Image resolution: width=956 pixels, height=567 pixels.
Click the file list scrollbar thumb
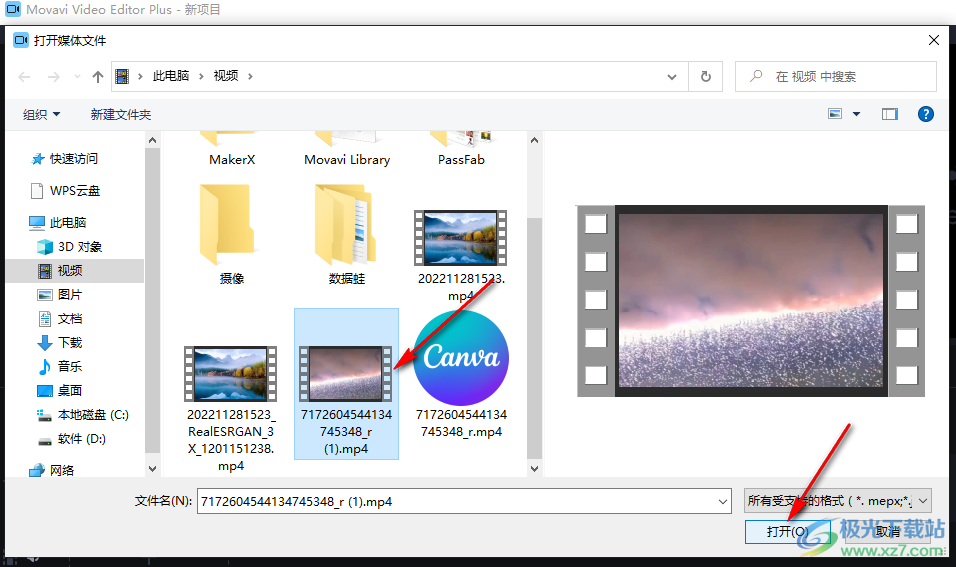coord(534,338)
